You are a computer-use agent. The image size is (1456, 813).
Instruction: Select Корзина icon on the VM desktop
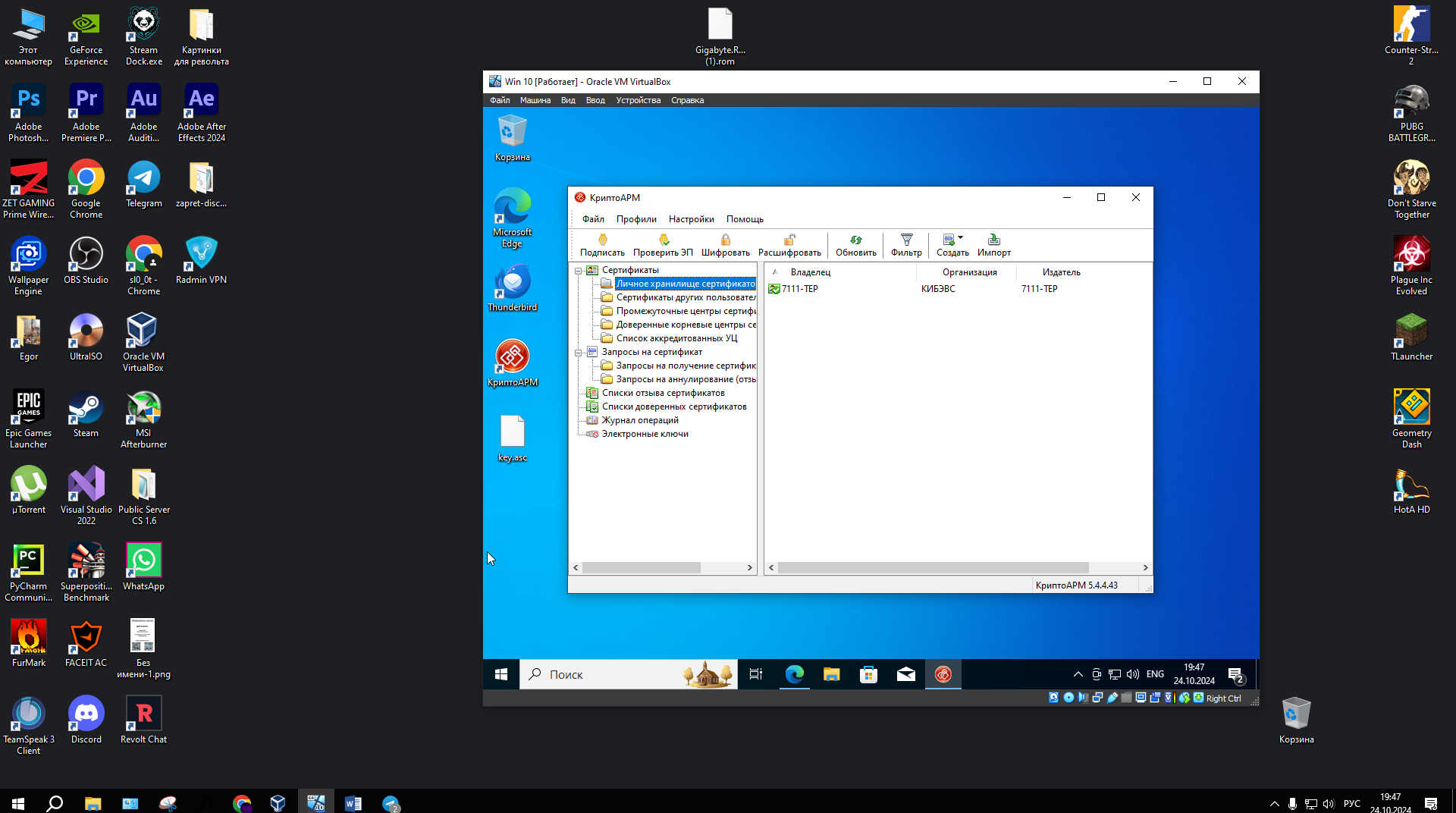click(x=513, y=138)
